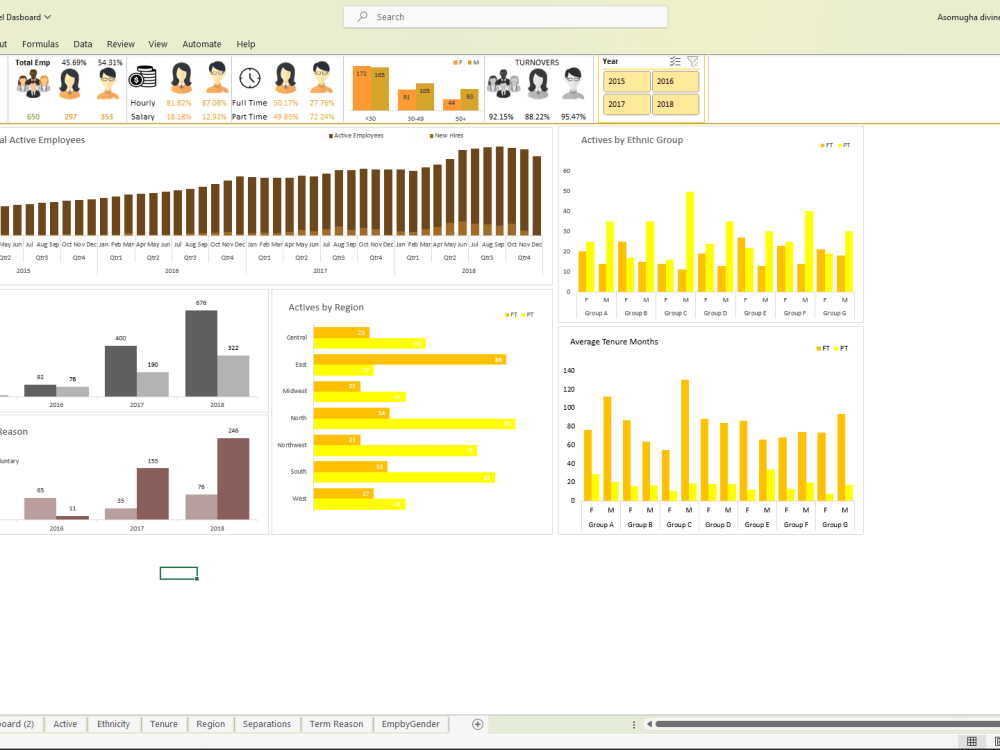This screenshot has height=750, width=1000.
Task: Filter the Year slicer to 2017
Action: pos(627,105)
